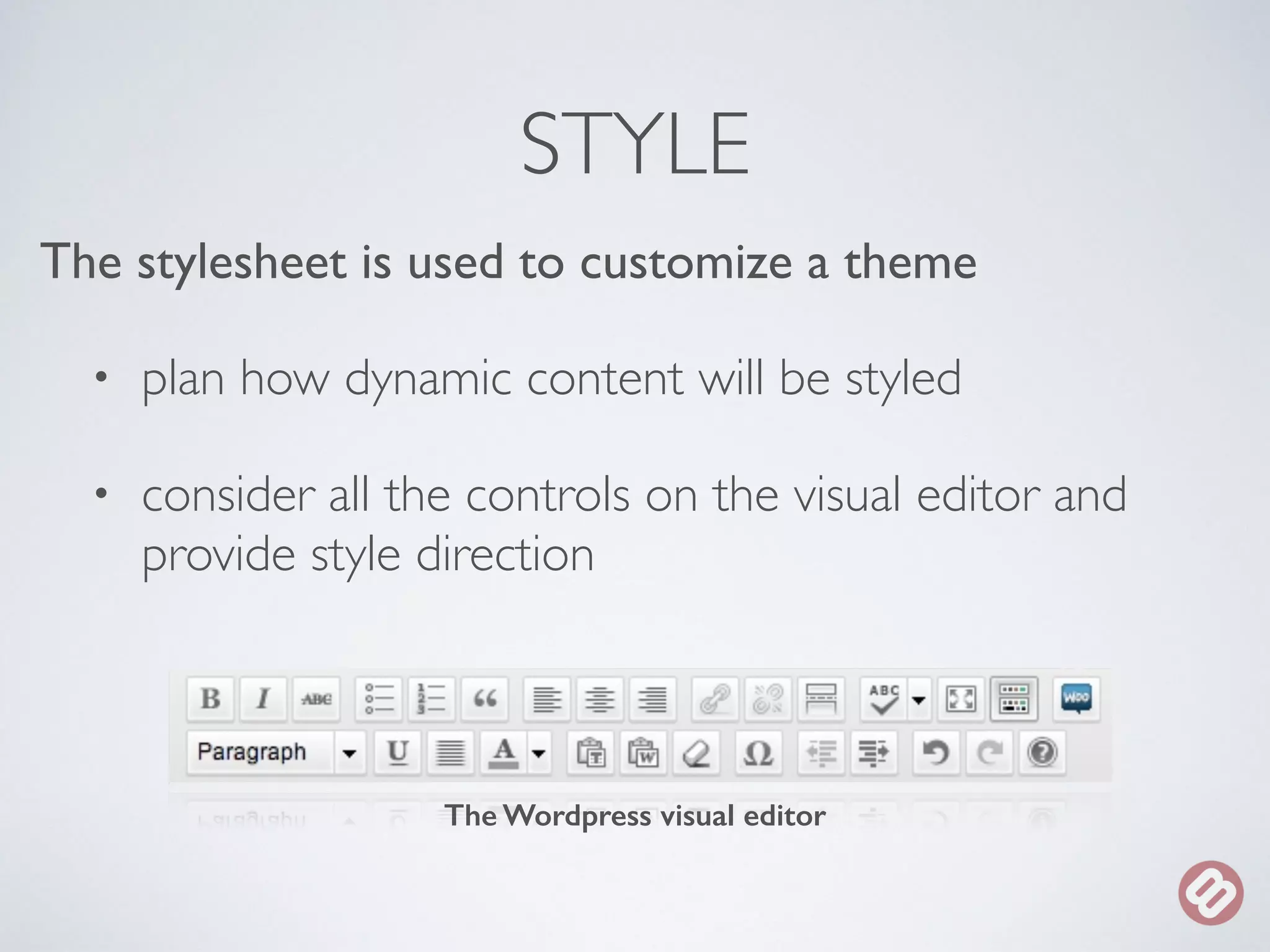The image size is (1270, 952).
Task: Open editor help question mark
Action: coord(1042,752)
